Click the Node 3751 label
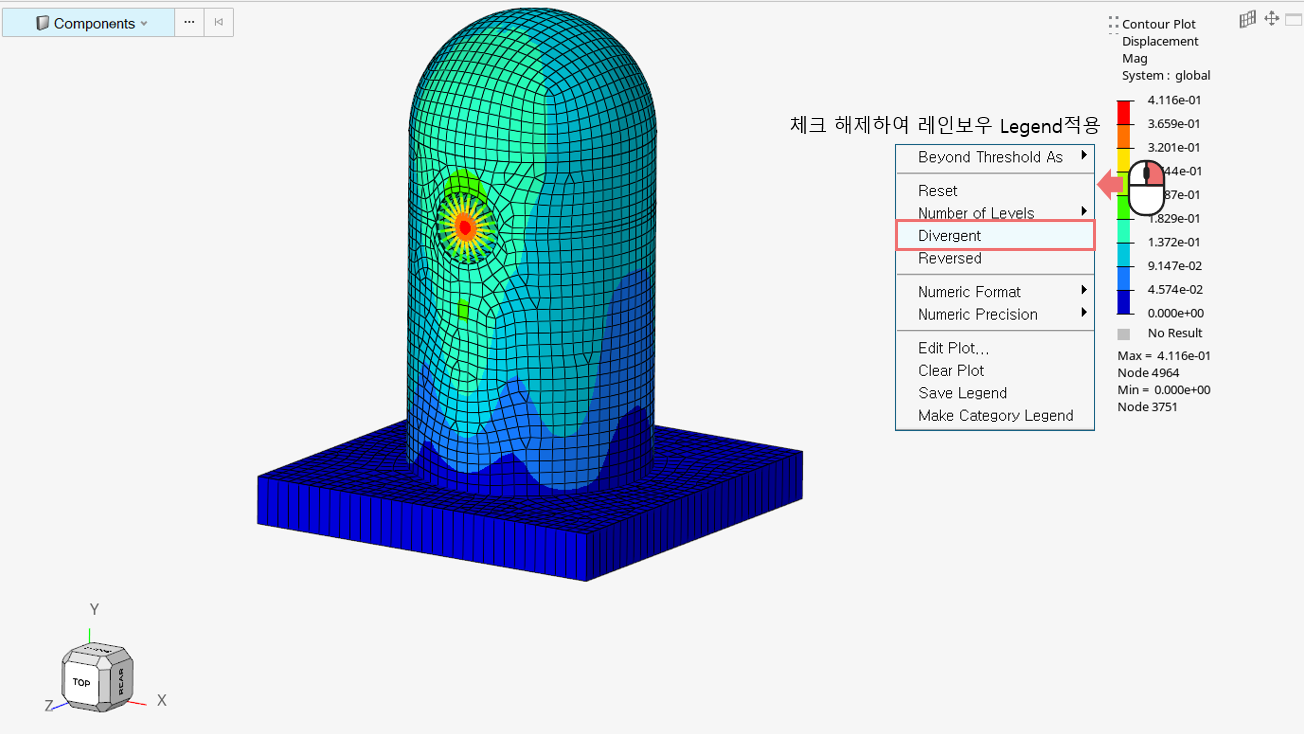Viewport: 1304px width, 734px height. point(1148,406)
